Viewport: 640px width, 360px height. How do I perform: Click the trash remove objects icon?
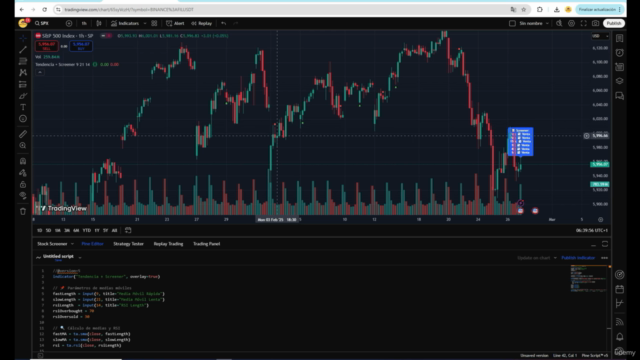[x=23, y=211]
